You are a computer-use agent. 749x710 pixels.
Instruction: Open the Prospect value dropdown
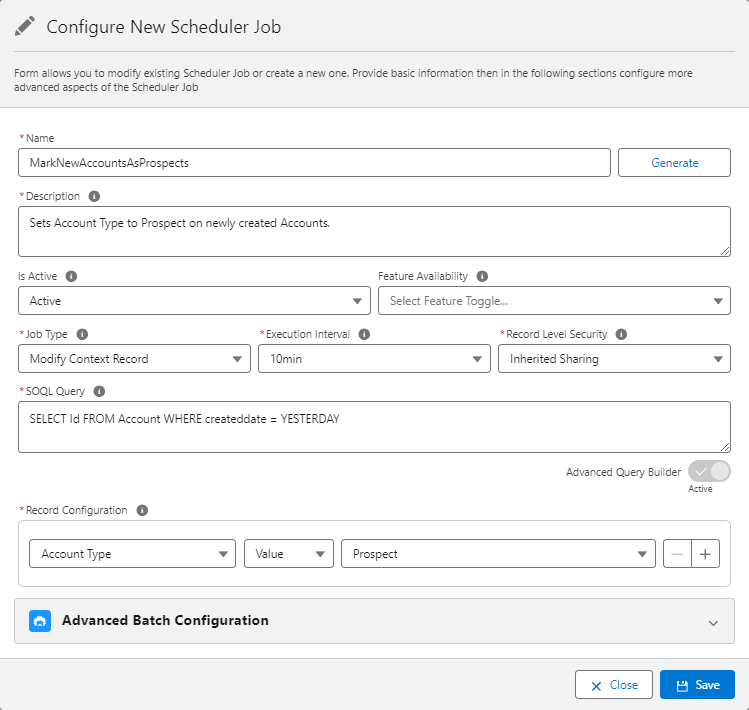(498, 554)
